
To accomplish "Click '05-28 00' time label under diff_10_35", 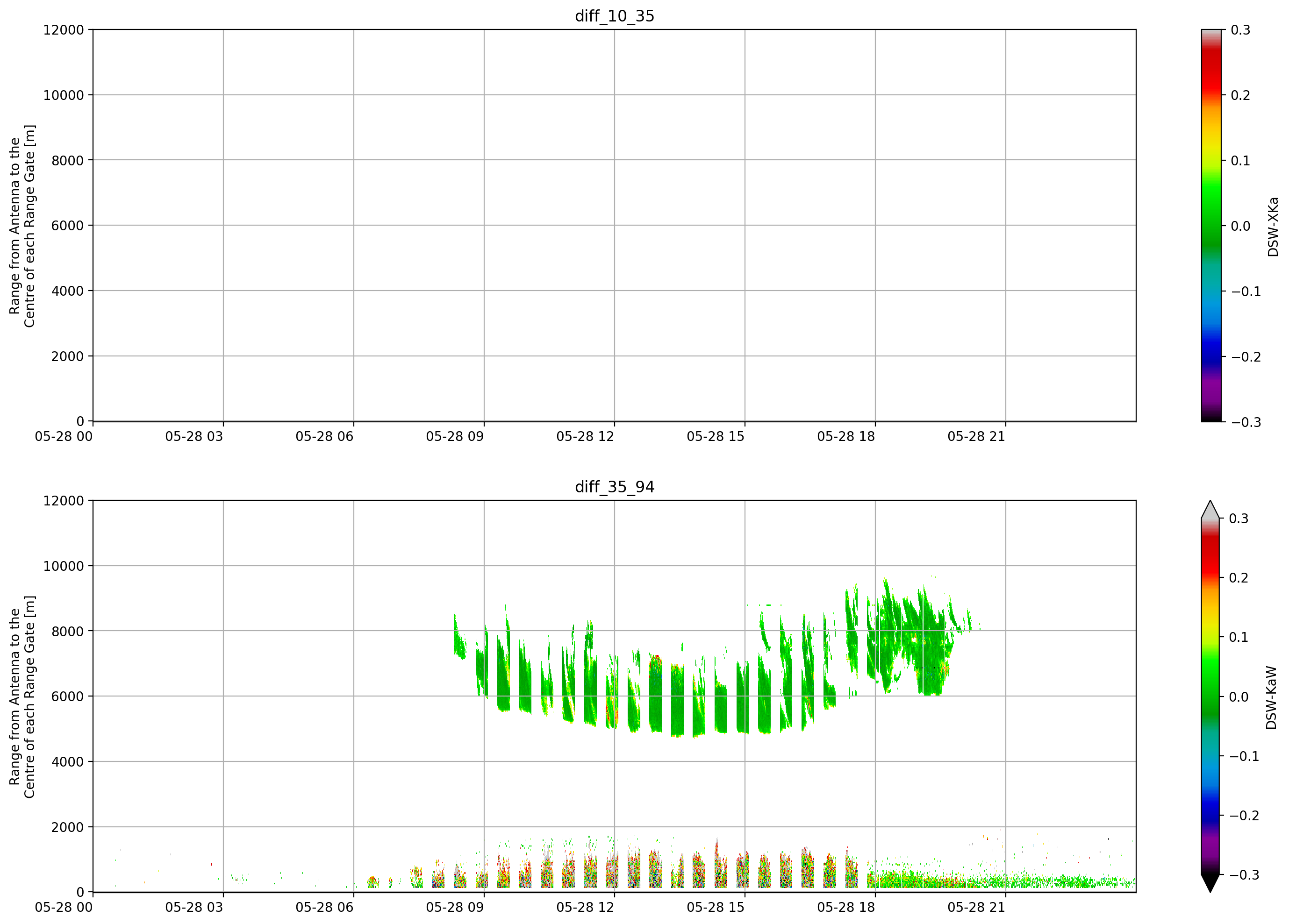I will (64, 436).
